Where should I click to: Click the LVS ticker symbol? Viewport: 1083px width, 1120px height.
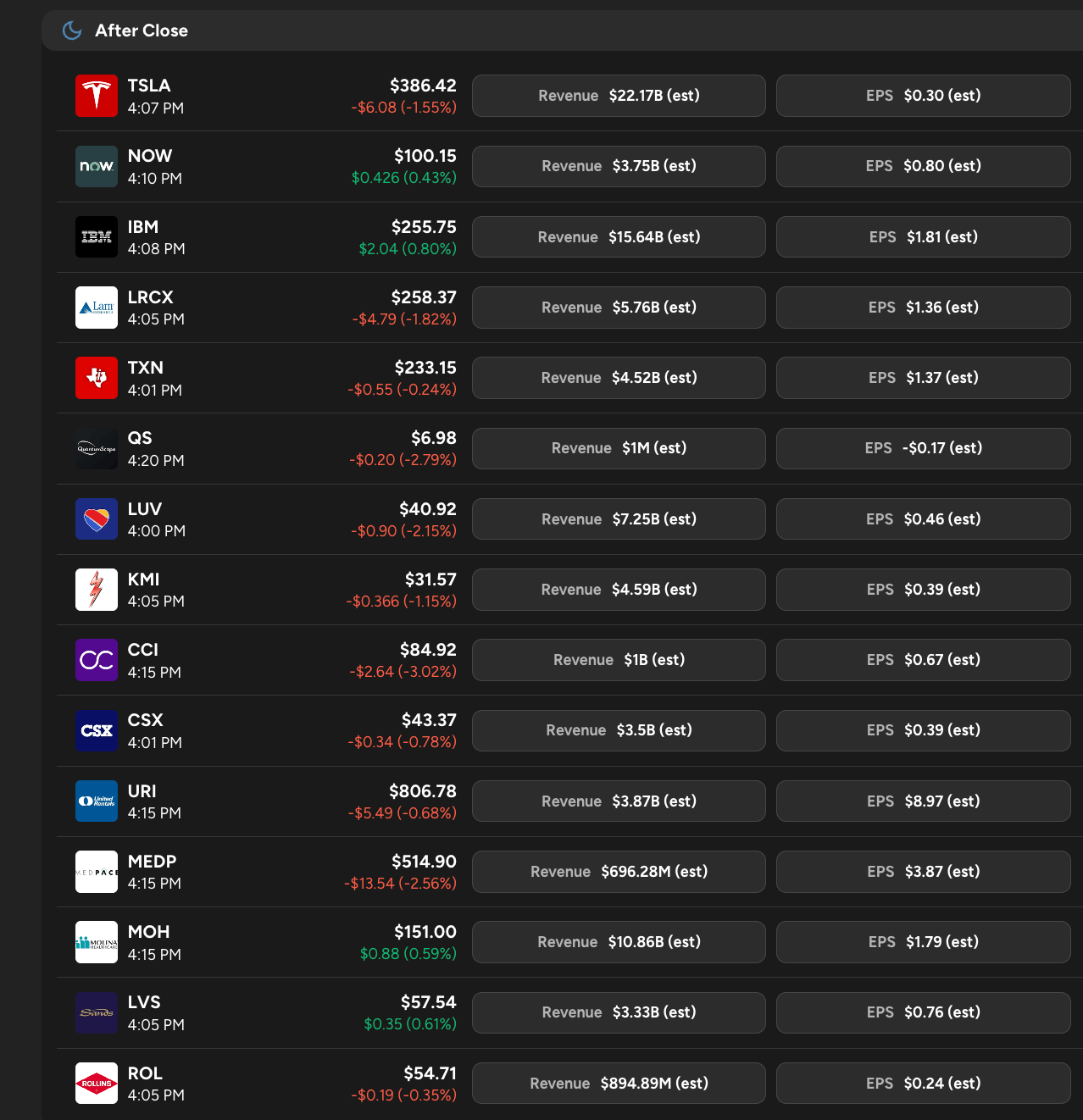pyautogui.click(x=144, y=1002)
